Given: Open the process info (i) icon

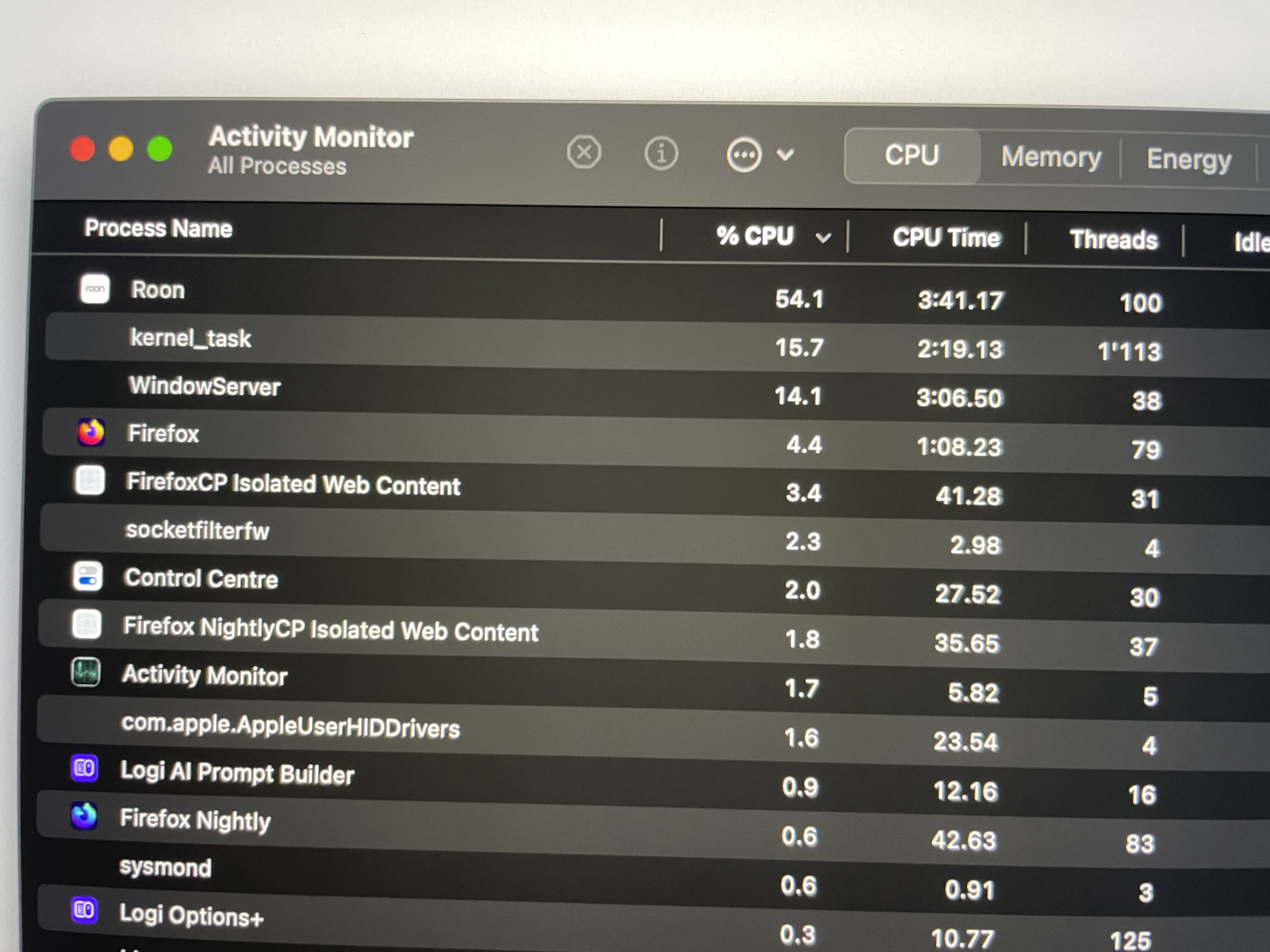Looking at the screenshot, I should coord(661,154).
